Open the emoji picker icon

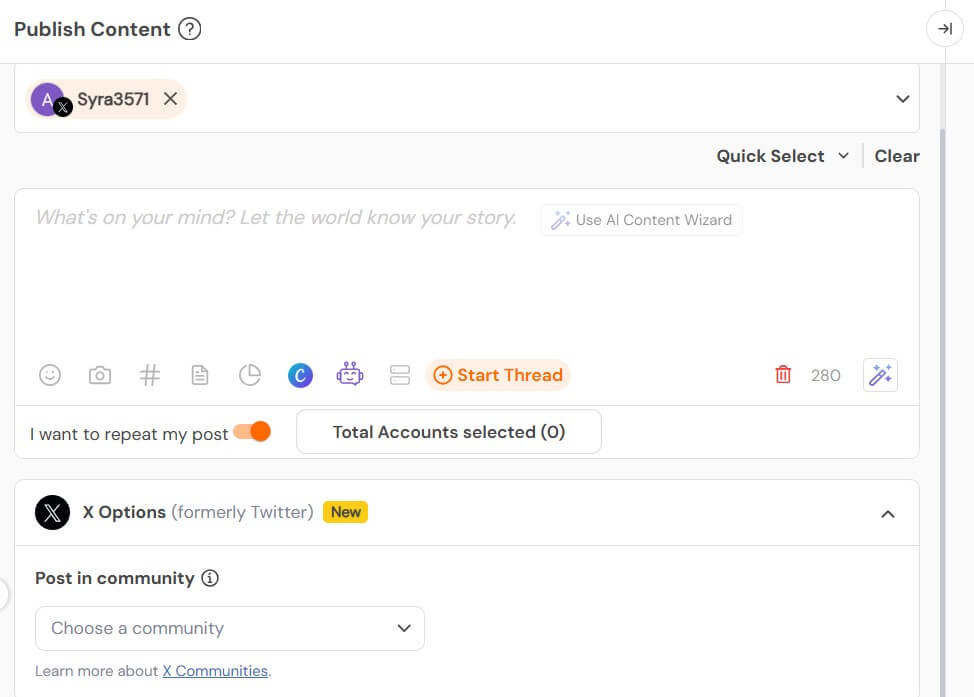(x=50, y=375)
